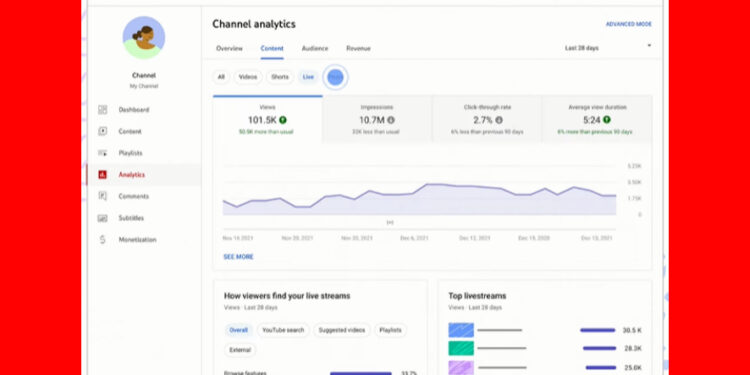
Task: Click the Top livestreams card title
Action: (x=477, y=296)
